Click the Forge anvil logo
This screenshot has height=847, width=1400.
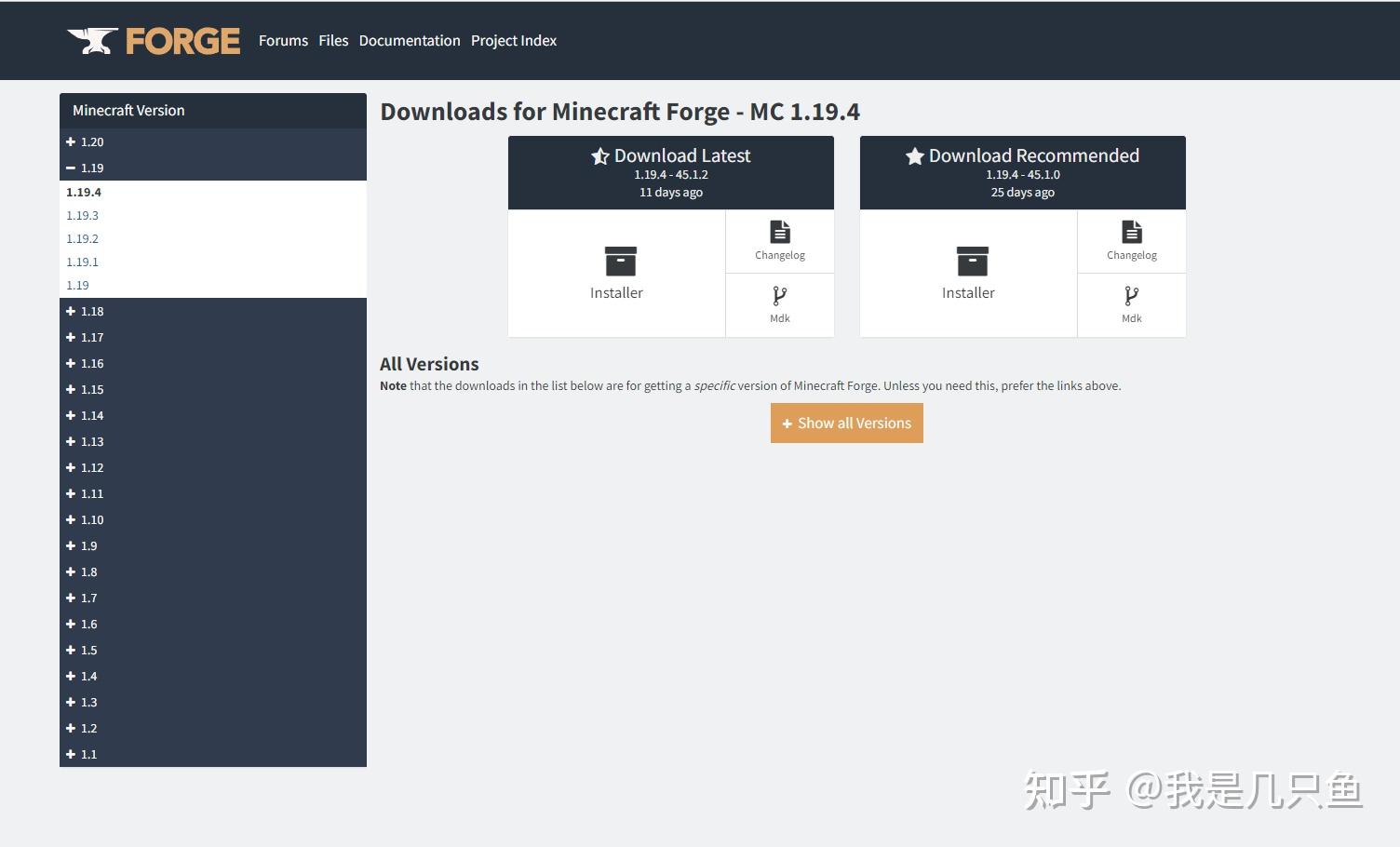93,39
